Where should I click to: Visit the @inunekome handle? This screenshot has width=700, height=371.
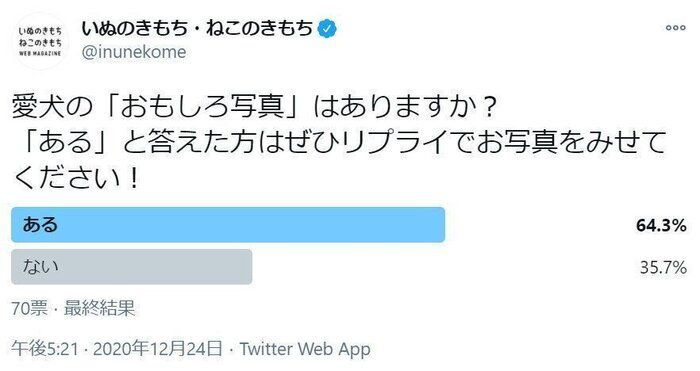coord(134,52)
